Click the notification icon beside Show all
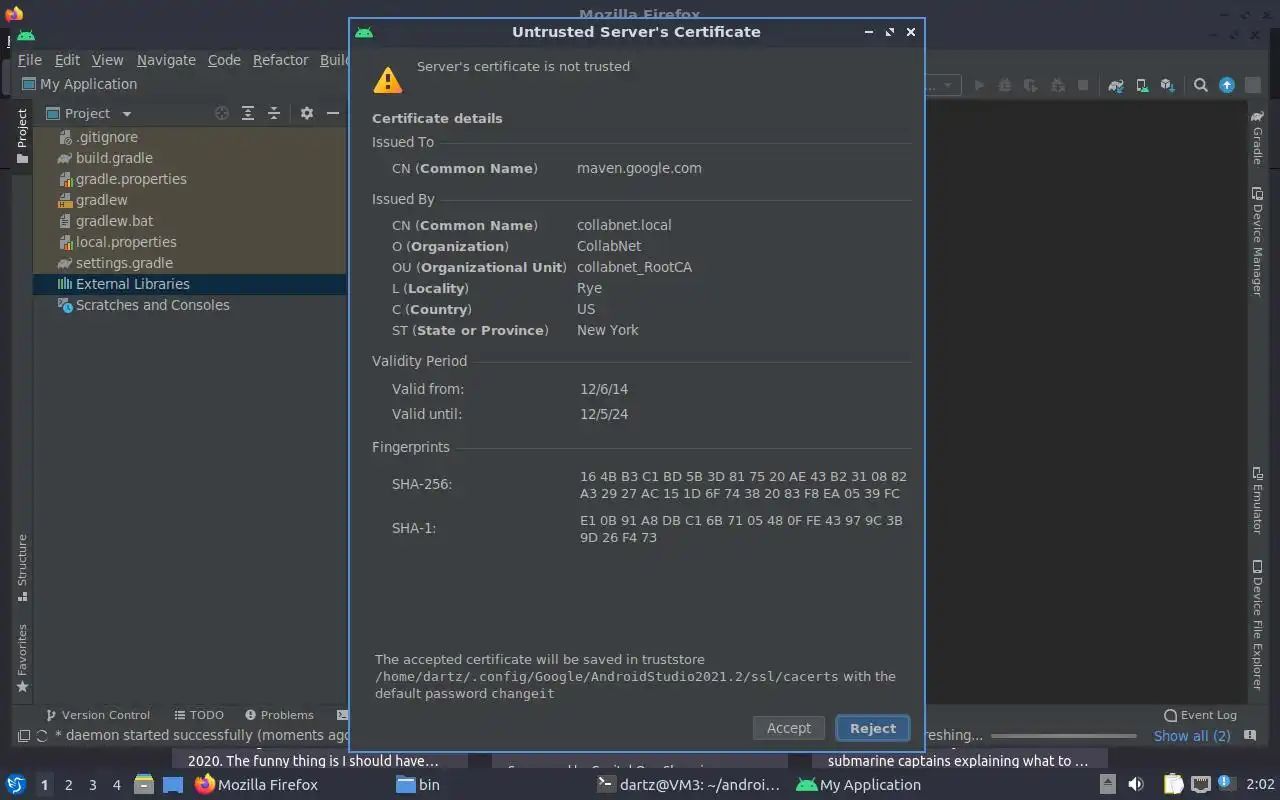The image size is (1280, 800). point(1250,736)
